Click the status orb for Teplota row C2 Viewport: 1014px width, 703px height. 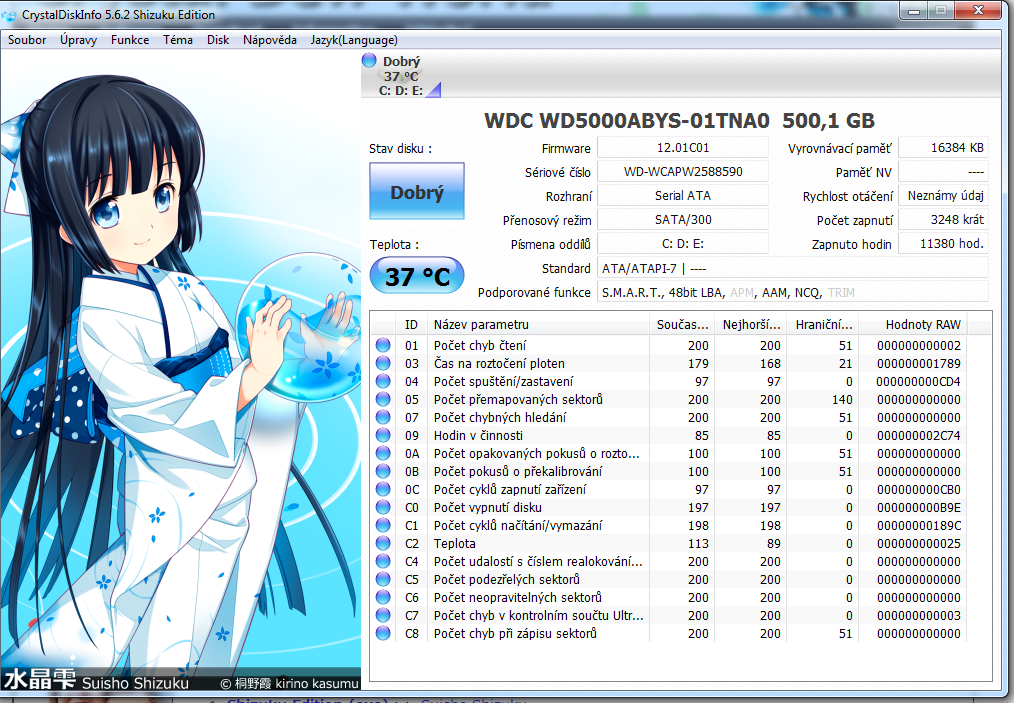pos(383,544)
